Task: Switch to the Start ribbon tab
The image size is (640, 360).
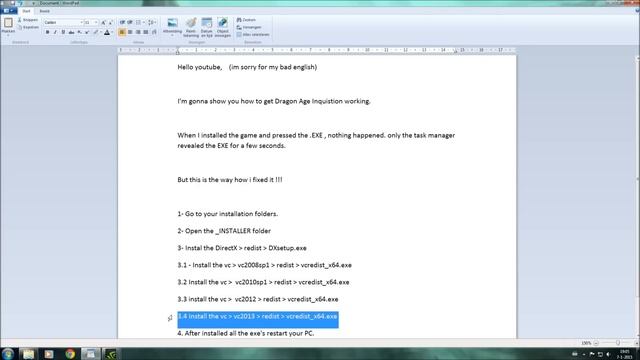Action: [x=26, y=11]
